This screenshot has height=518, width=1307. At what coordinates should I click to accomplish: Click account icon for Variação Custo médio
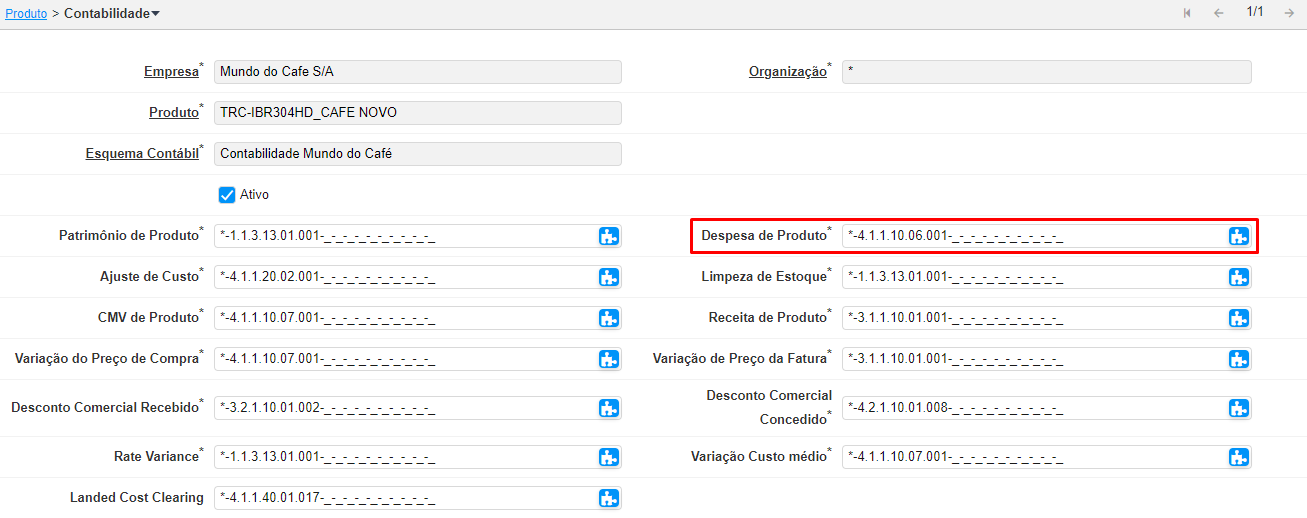click(x=1239, y=457)
